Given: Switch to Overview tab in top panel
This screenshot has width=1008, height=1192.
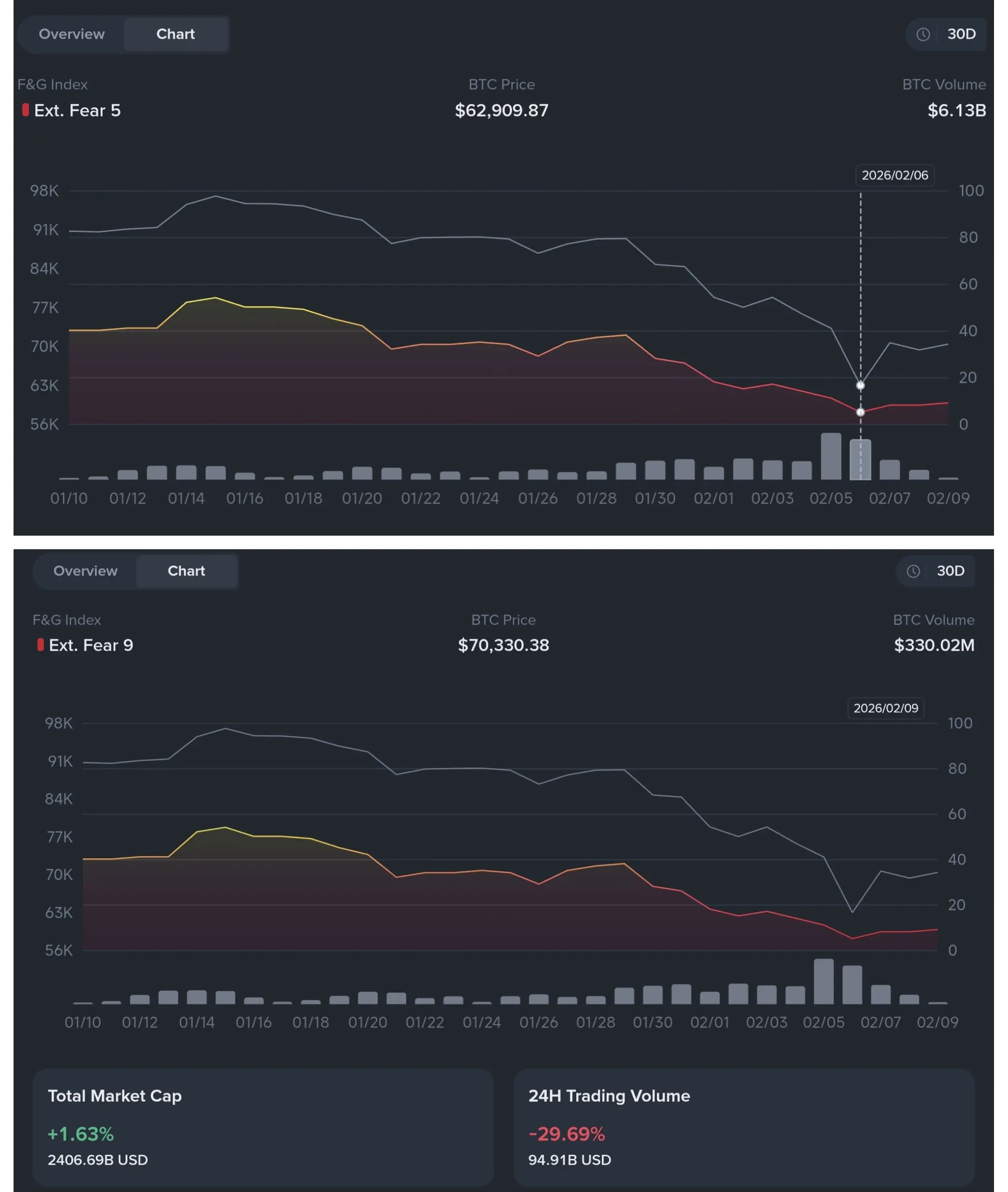Looking at the screenshot, I should (x=71, y=34).
